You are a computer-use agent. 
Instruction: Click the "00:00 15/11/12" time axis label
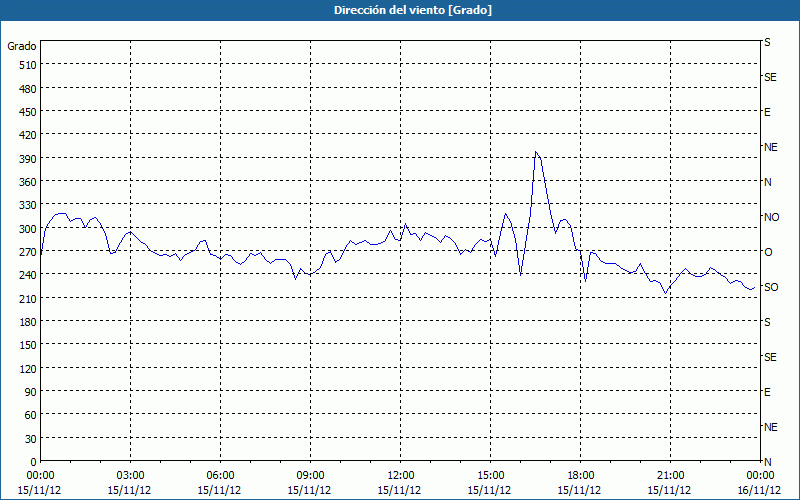point(40,483)
